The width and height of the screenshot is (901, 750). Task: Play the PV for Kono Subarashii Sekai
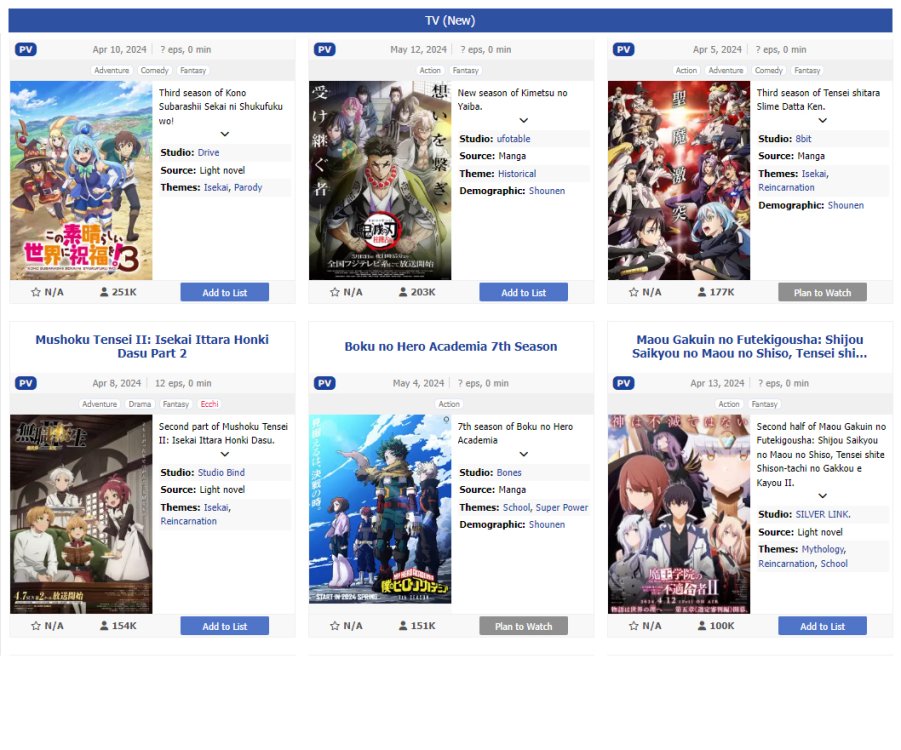tap(26, 49)
